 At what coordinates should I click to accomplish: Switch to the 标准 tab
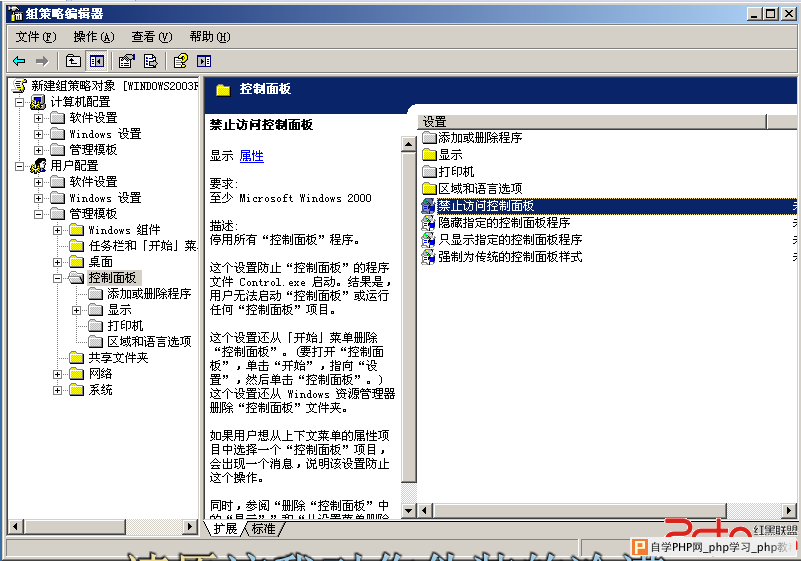click(x=264, y=529)
